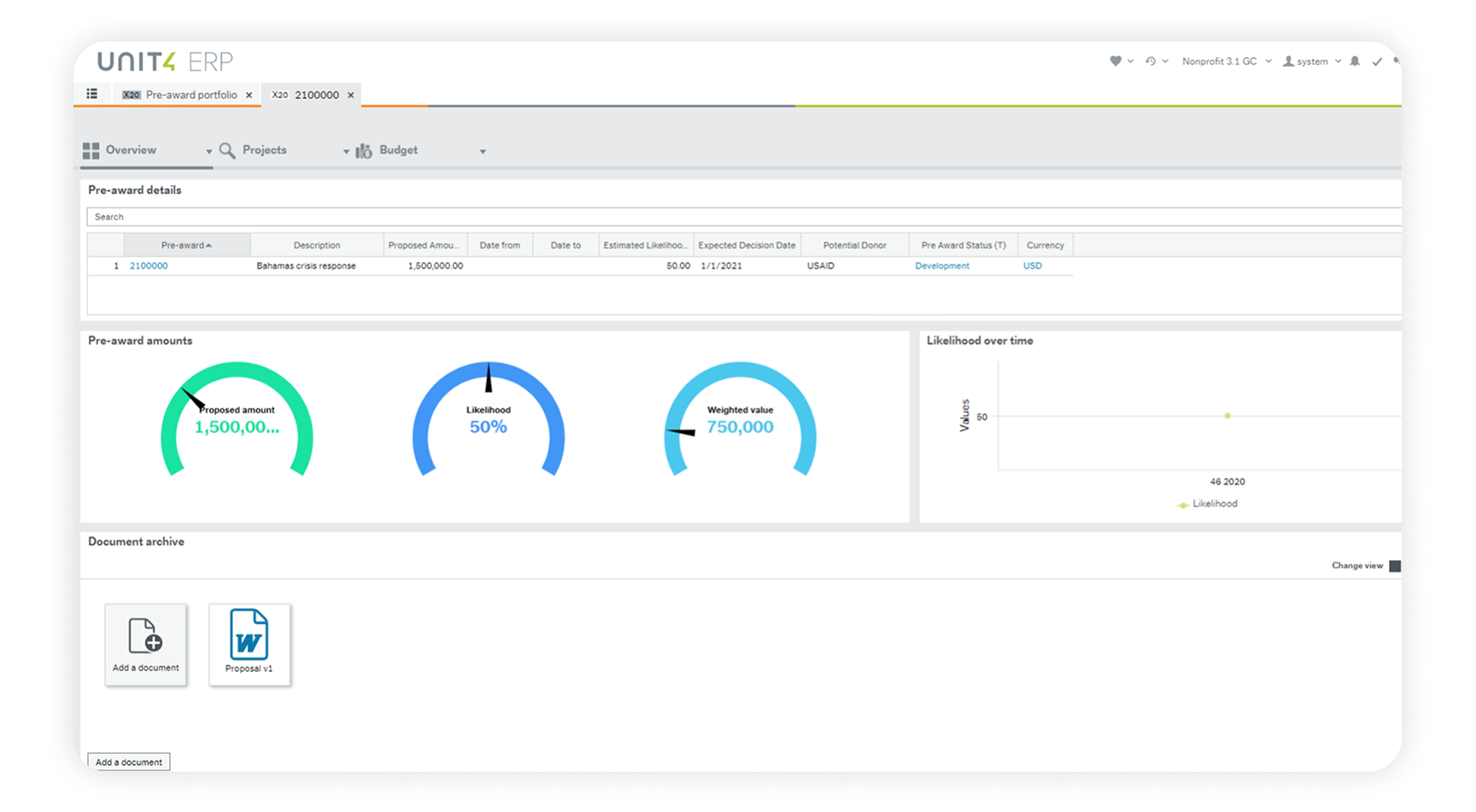Open the notifications bell icon
Screen dimensions: 1476x812
click(x=1354, y=61)
